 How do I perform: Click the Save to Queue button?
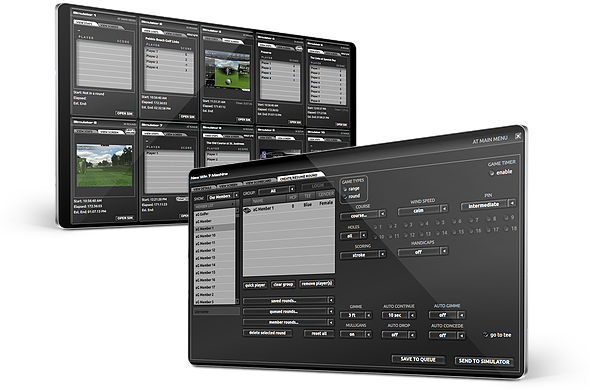click(x=418, y=360)
